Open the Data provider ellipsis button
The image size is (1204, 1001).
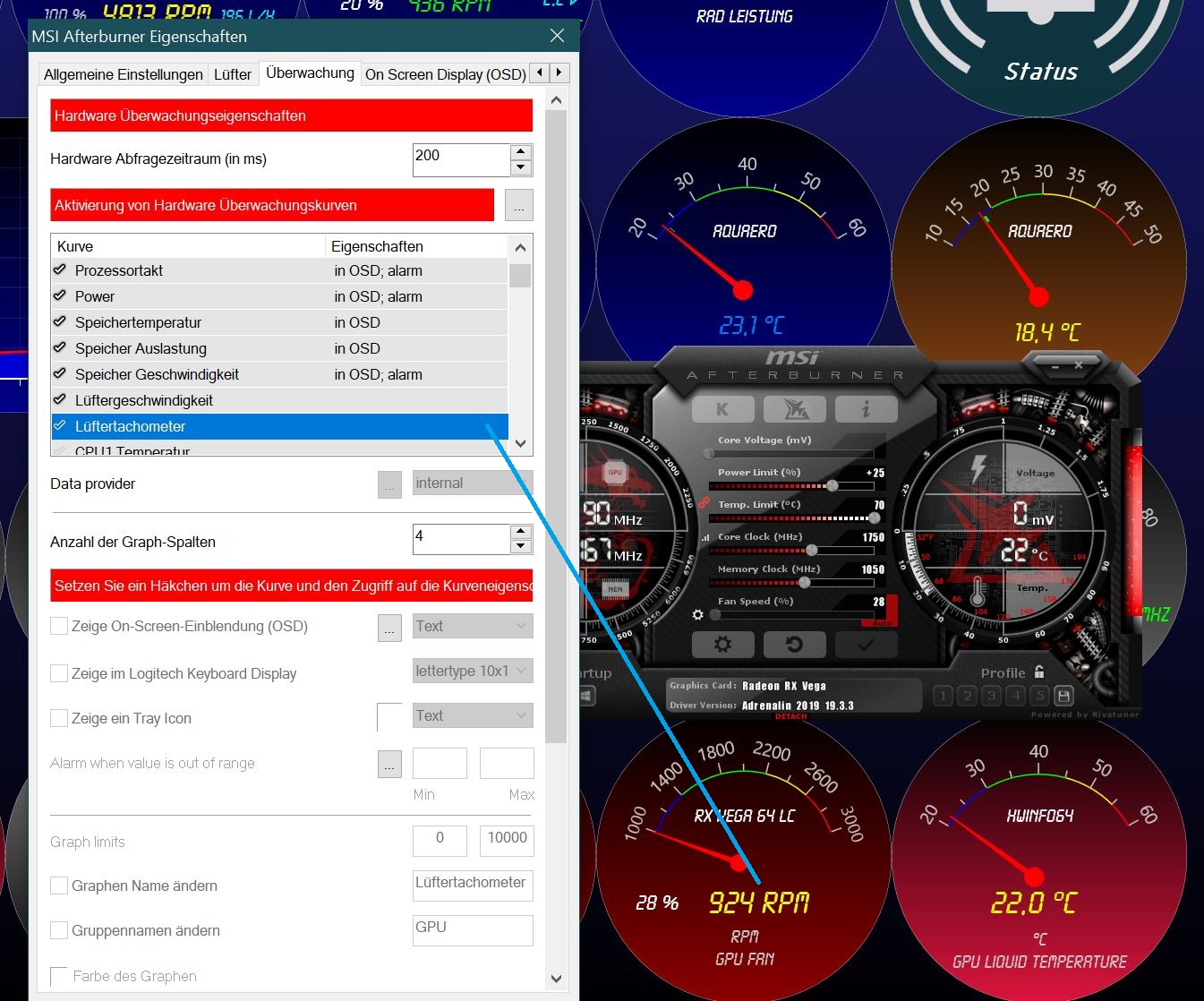click(389, 484)
